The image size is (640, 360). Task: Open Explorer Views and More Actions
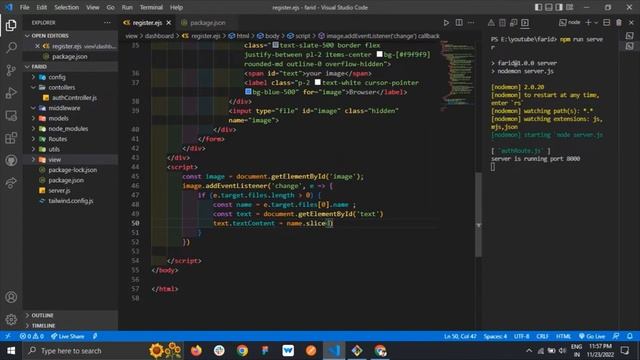(x=107, y=23)
